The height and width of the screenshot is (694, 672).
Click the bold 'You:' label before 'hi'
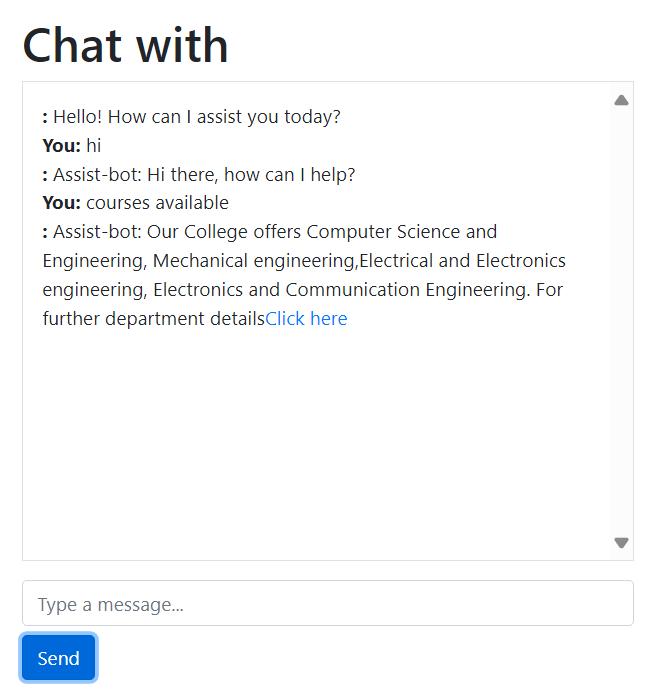pos(61,146)
